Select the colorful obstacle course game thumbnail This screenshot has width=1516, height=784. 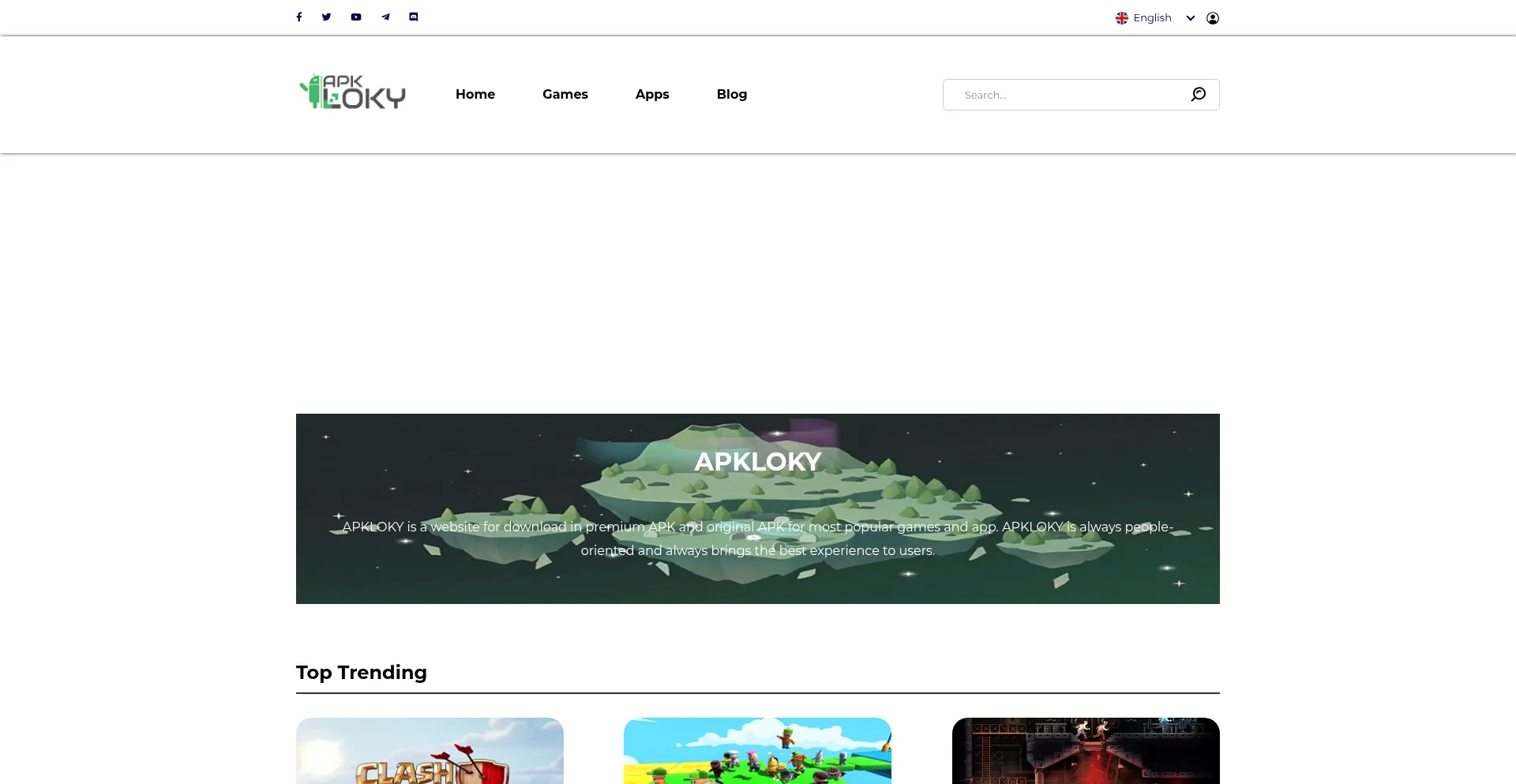pyautogui.click(x=757, y=751)
